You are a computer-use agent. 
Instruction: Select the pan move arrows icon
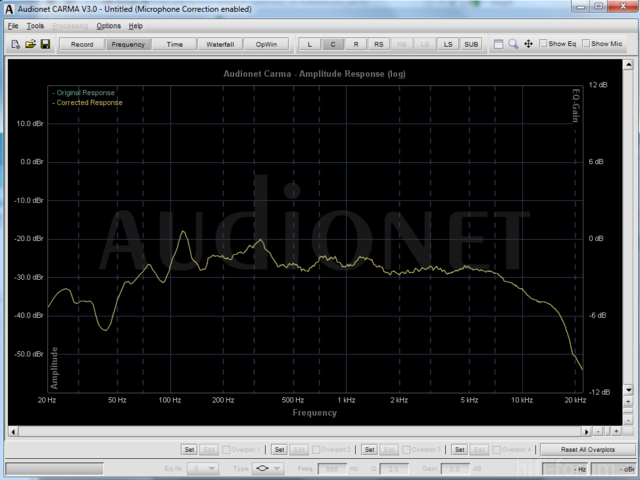527,44
